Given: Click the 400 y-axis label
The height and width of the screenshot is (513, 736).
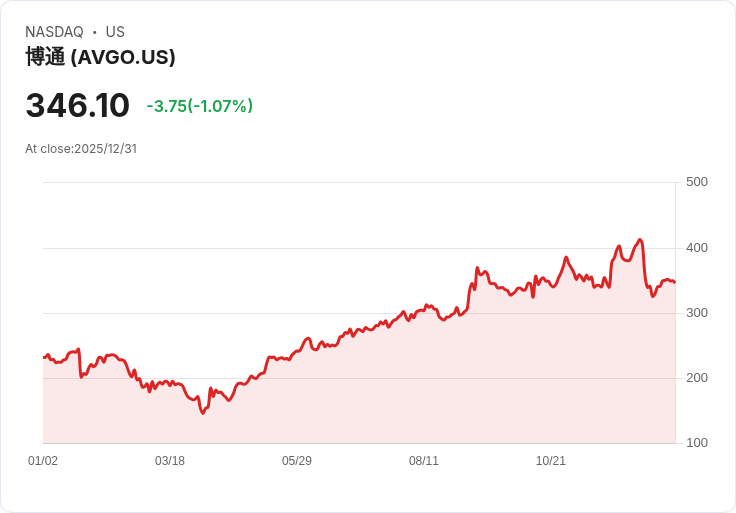Looking at the screenshot, I should [x=696, y=248].
